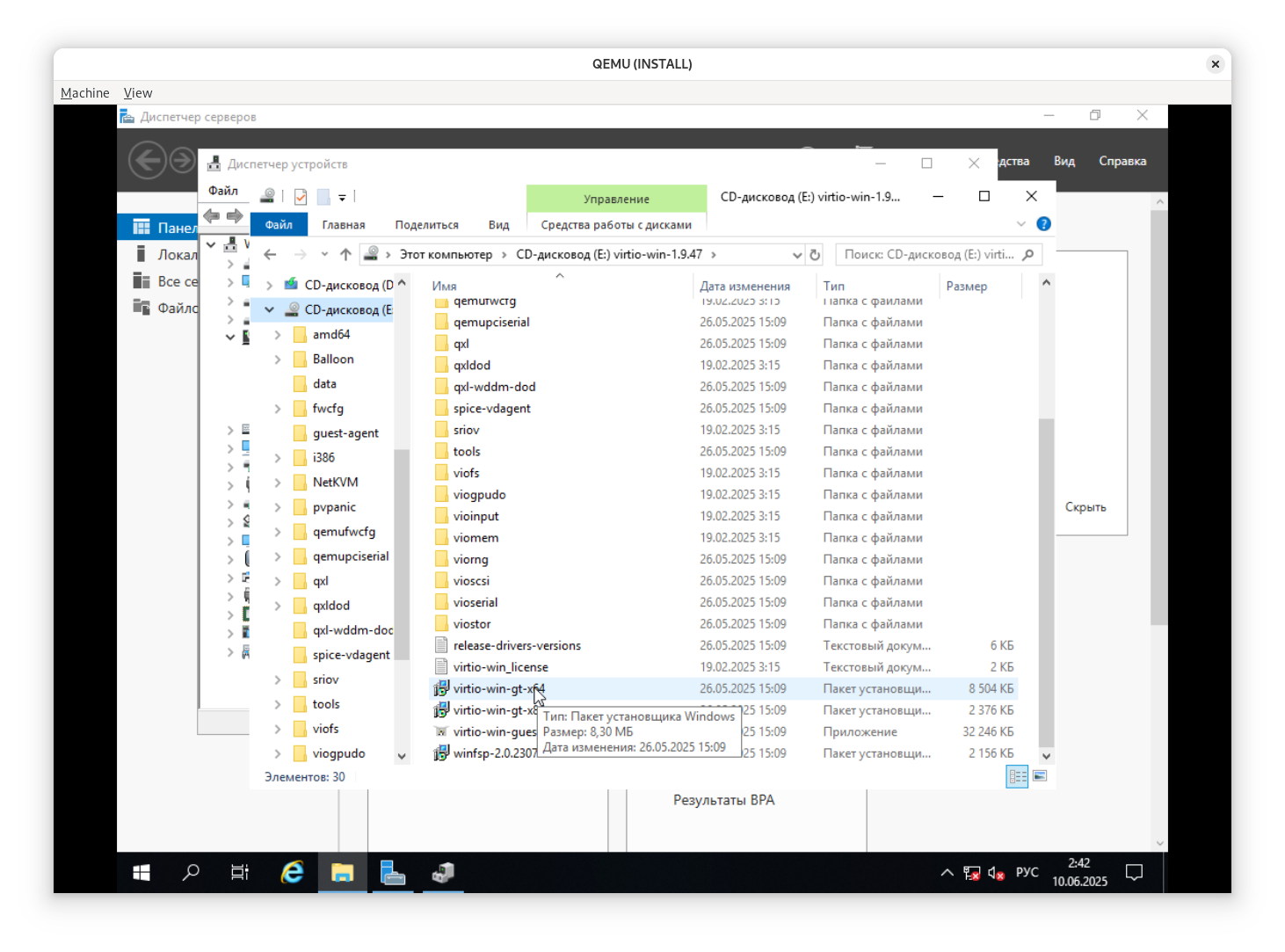Click the Properties quick access toolbar icon
The width and height of the screenshot is (1285, 952).
tap(301, 197)
